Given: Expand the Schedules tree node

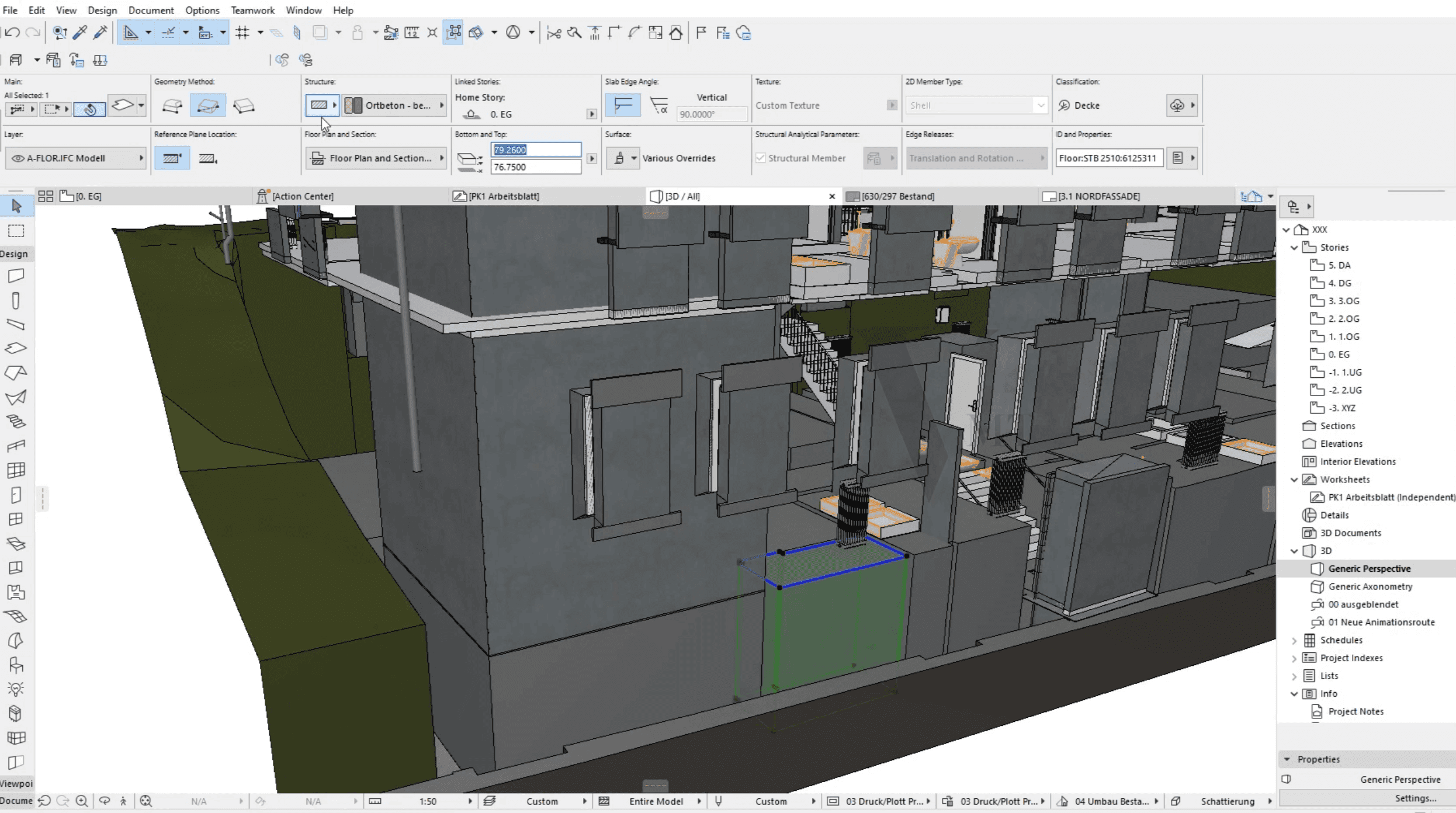Looking at the screenshot, I should coord(1294,641).
